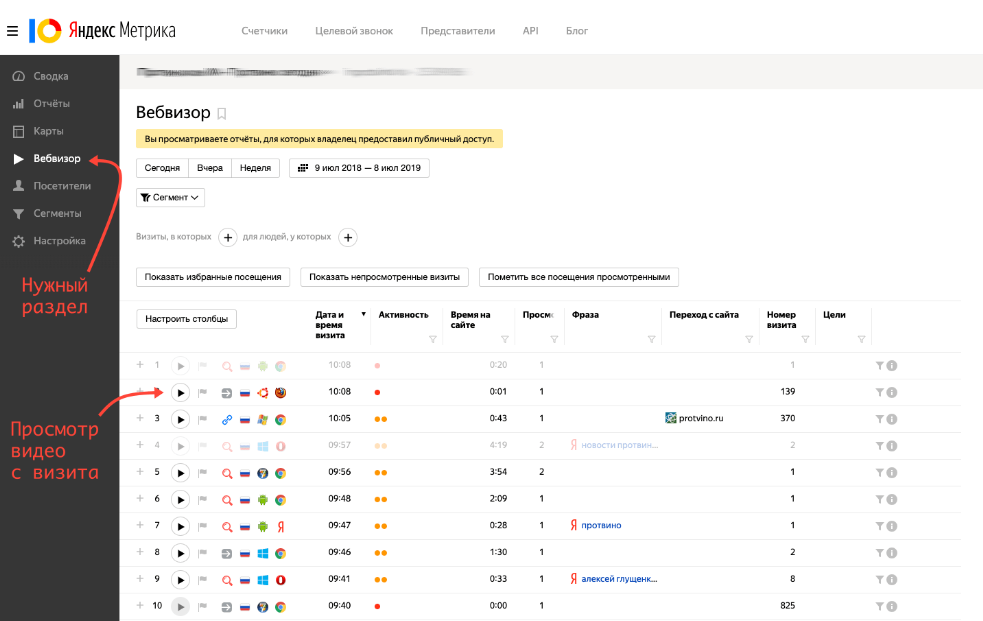Open the hamburger menu
This screenshot has width=983, height=621.
tap(13, 31)
